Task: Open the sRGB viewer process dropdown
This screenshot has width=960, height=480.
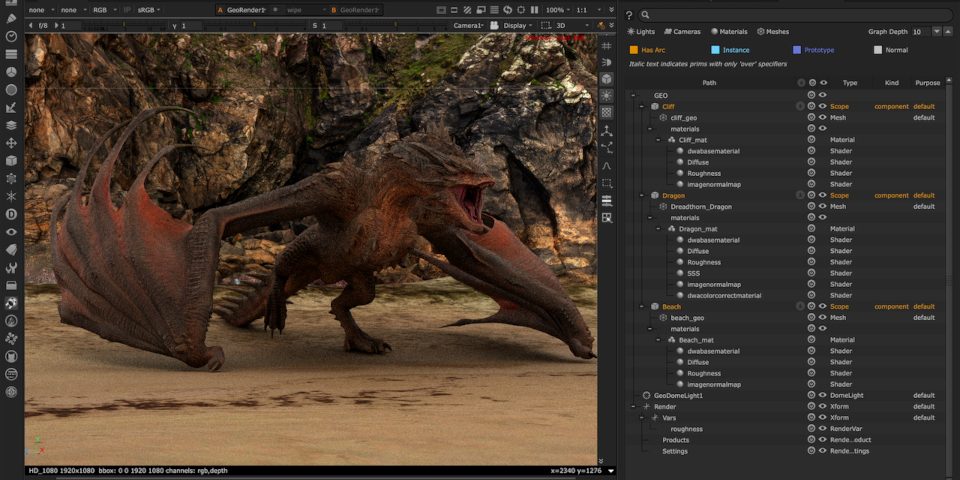Action: tap(149, 10)
